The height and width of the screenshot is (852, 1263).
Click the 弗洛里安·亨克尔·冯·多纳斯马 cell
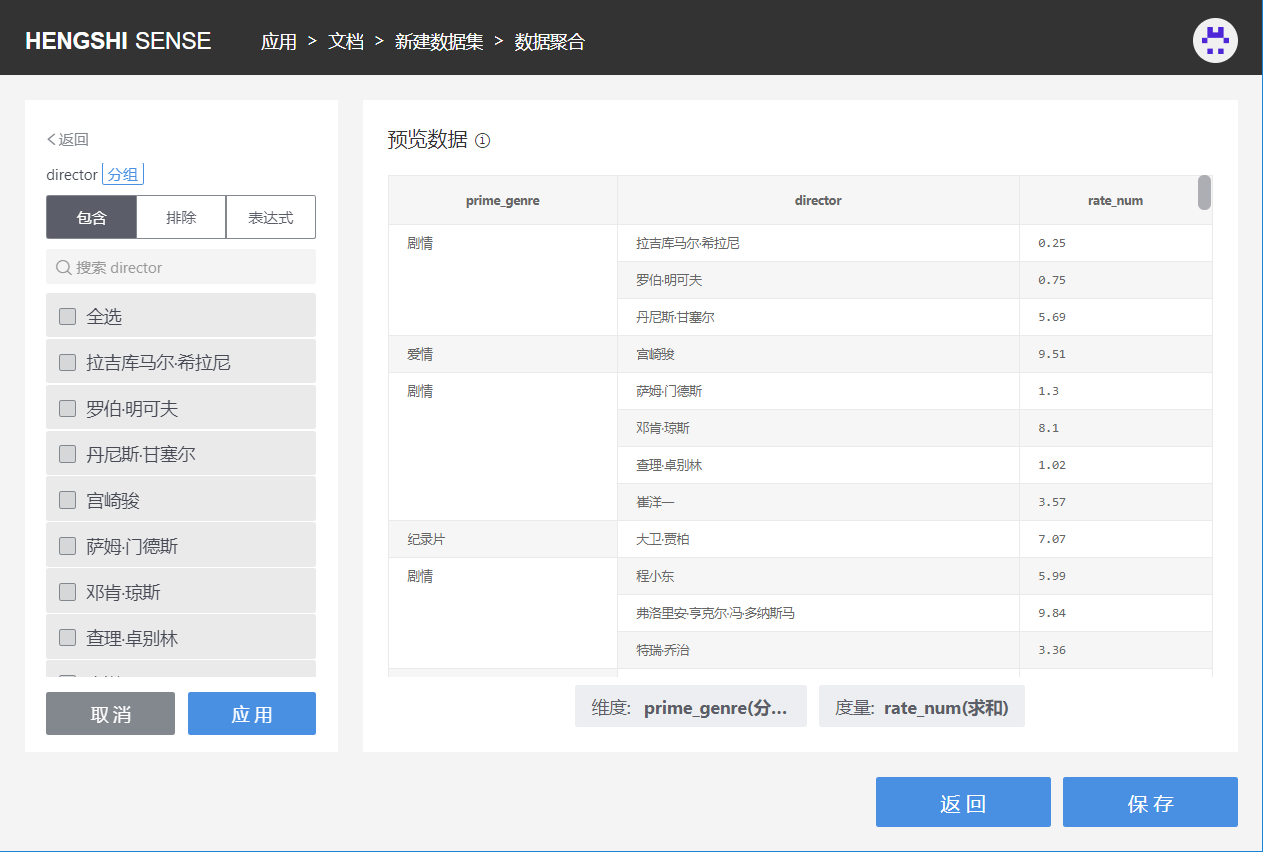point(818,613)
